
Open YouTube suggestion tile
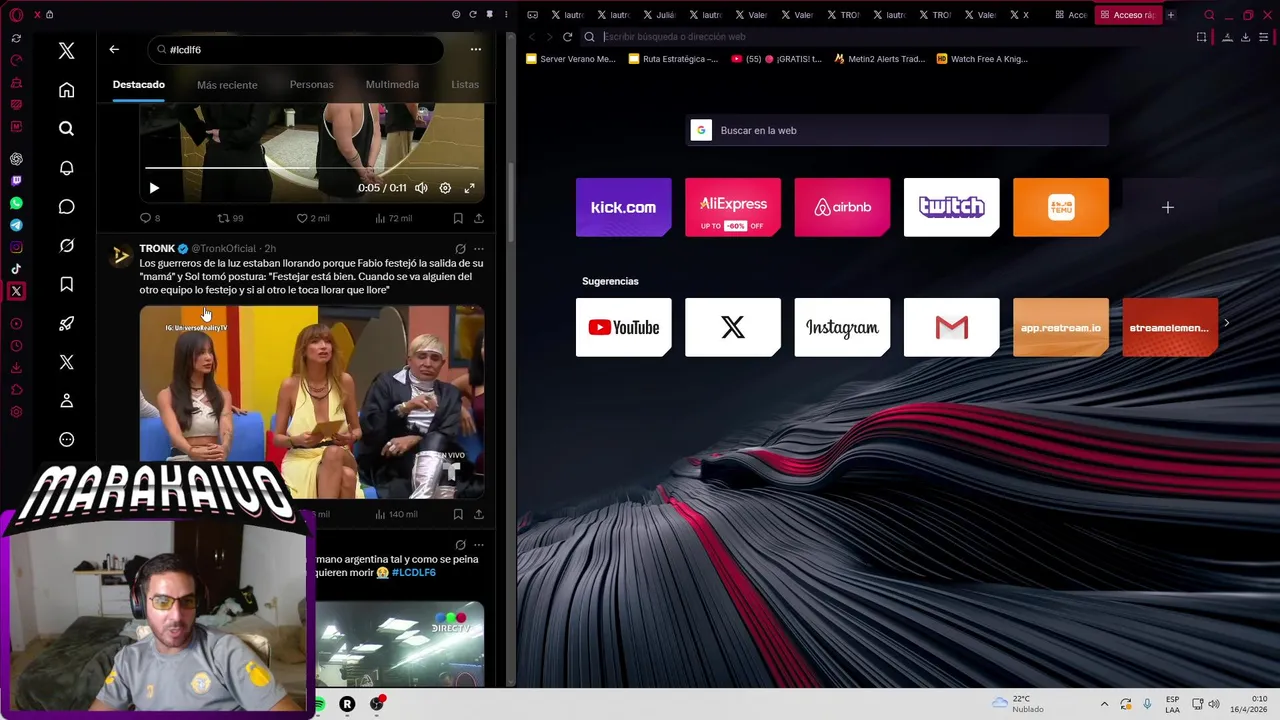(623, 327)
